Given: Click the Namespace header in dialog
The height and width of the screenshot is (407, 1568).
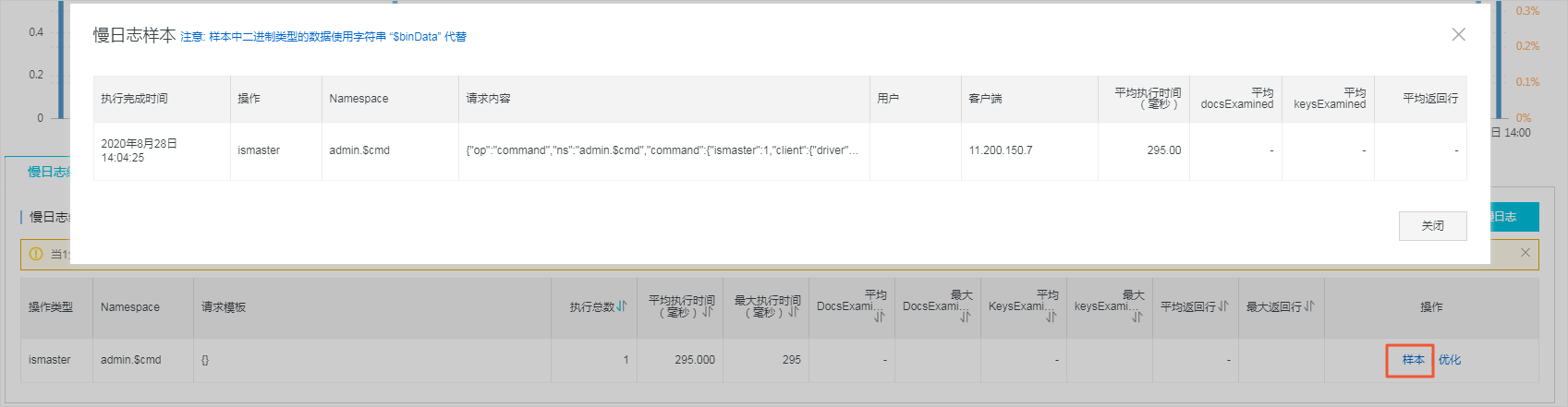Looking at the screenshot, I should (359, 99).
